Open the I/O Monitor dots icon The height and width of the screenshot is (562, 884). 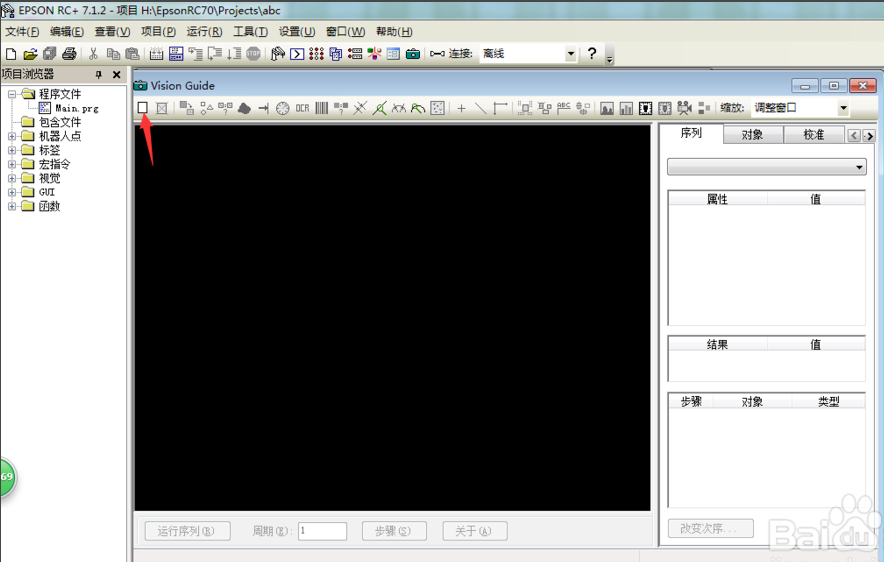tap(316, 54)
